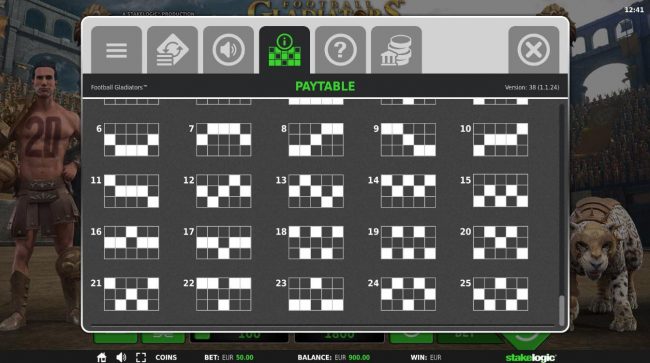650x363 pixels.
Task: Click the paytable scrollbar thumb
Action: click(562, 310)
